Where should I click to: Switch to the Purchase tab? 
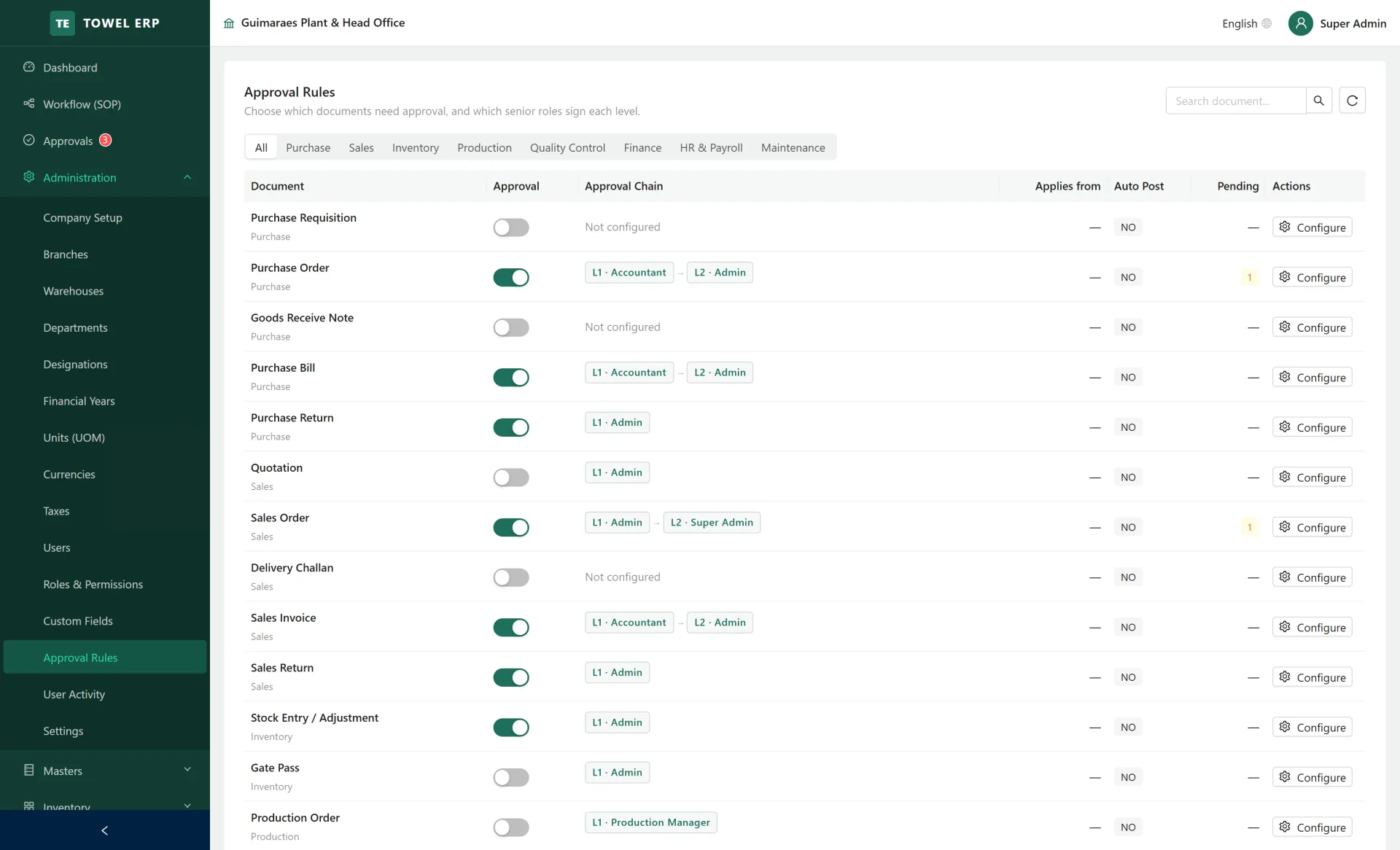point(308,147)
